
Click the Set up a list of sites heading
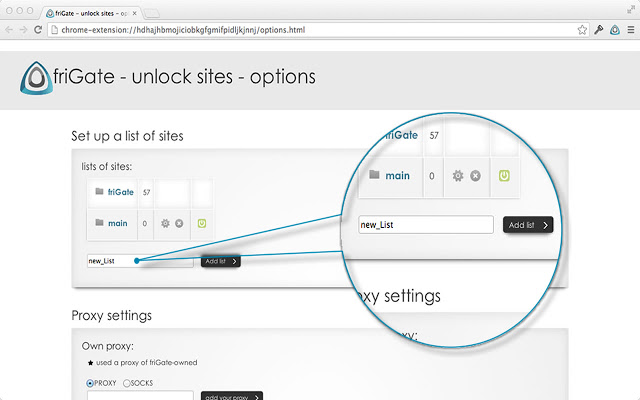click(x=127, y=136)
